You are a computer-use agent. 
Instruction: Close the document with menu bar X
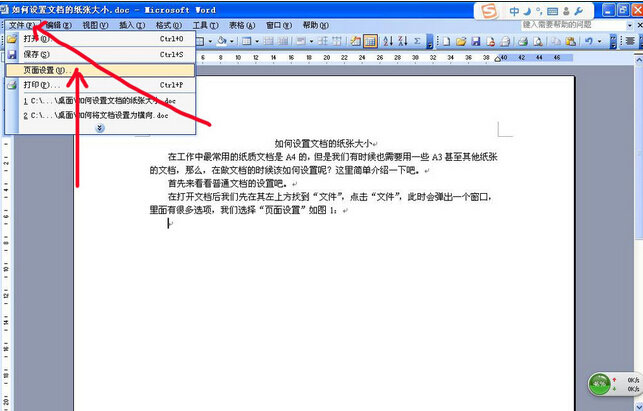coord(640,25)
